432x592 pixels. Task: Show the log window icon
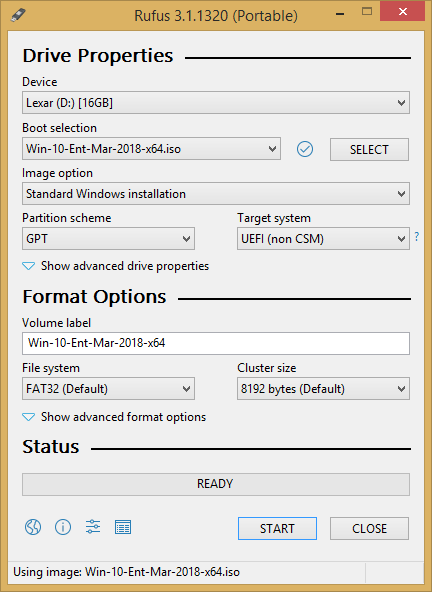(x=123, y=527)
